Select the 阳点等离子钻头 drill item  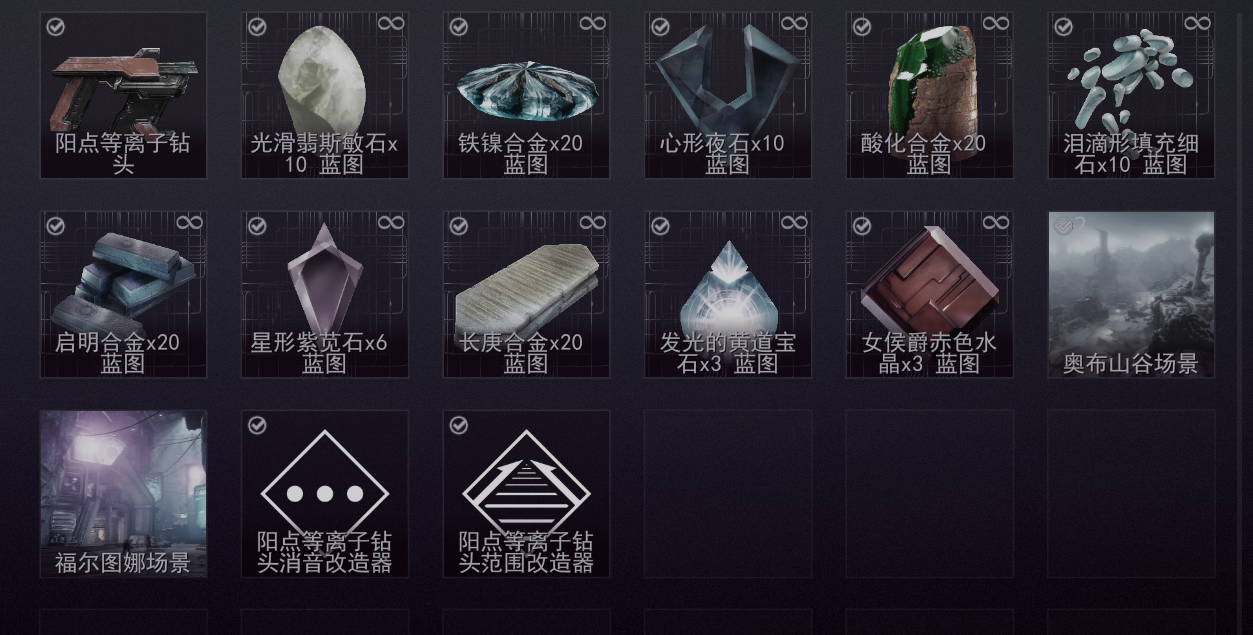[123, 95]
